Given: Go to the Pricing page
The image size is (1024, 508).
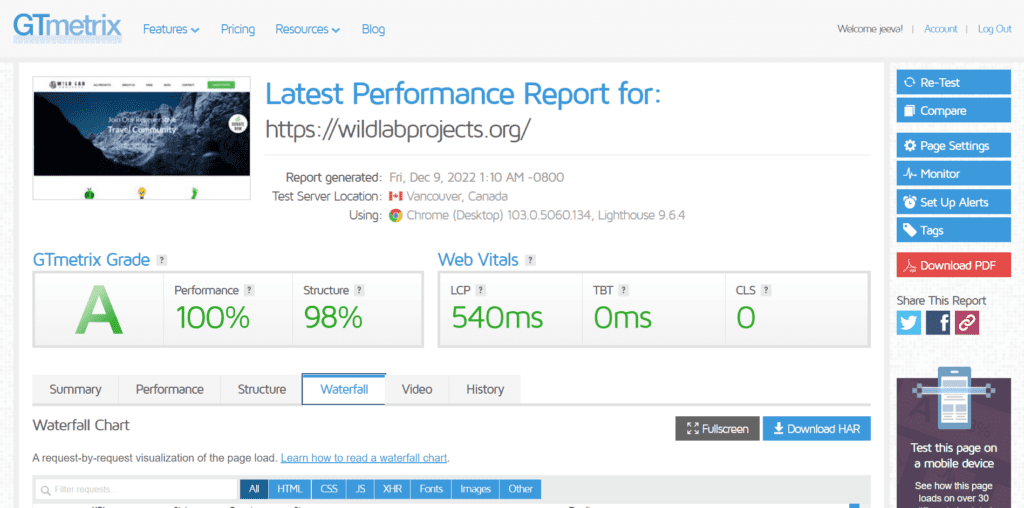Looking at the screenshot, I should coord(238,29).
